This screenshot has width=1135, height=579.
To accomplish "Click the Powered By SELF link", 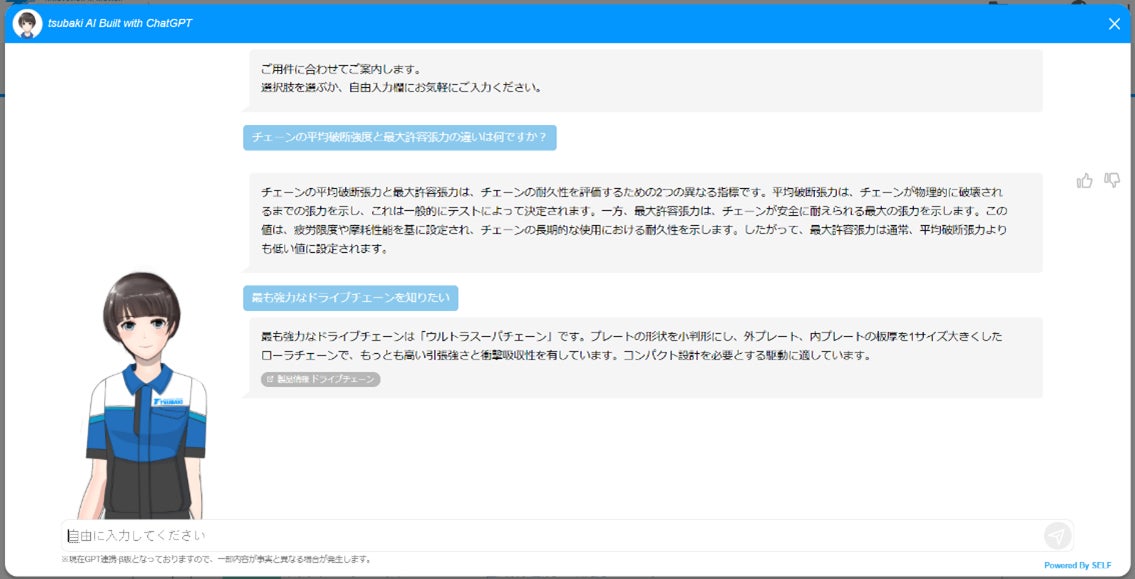I will pyautogui.click(x=1077, y=565).
